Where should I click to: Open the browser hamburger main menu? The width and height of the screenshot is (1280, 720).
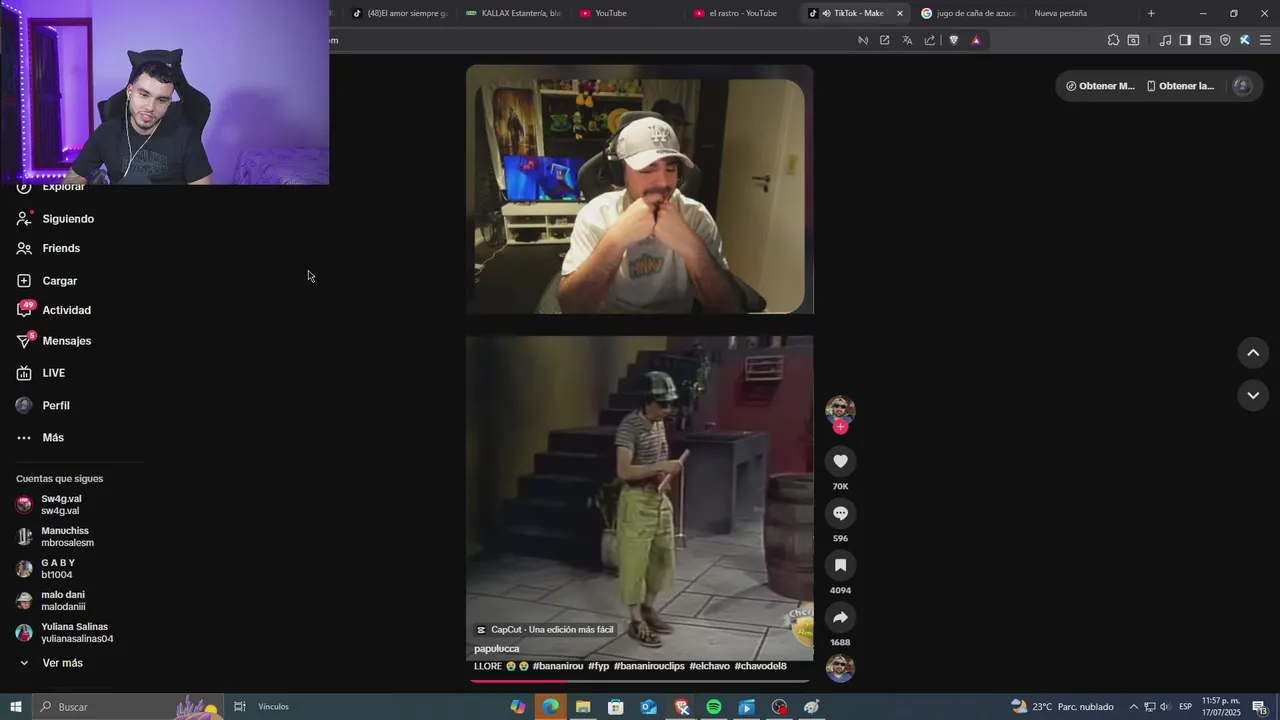tap(1265, 40)
